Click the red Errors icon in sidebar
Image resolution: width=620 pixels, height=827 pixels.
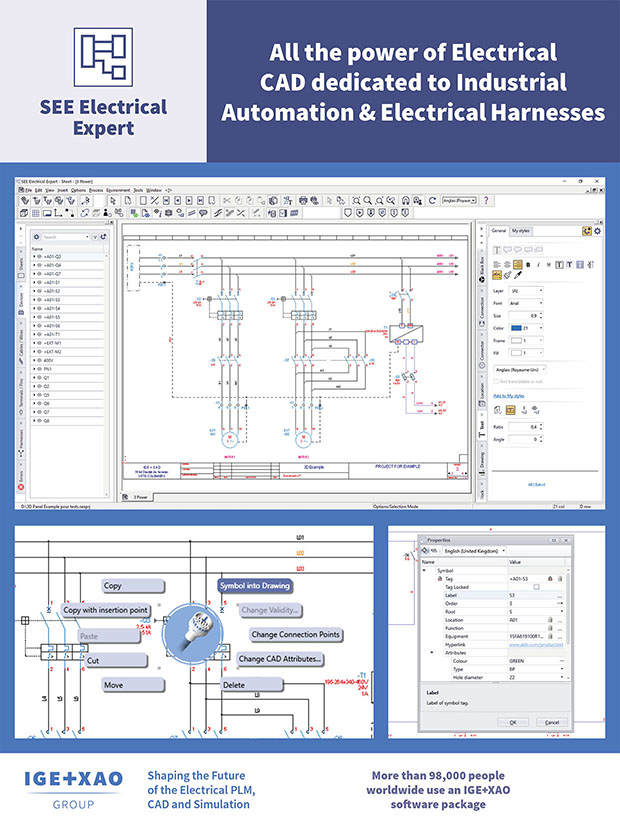click(x=21, y=488)
